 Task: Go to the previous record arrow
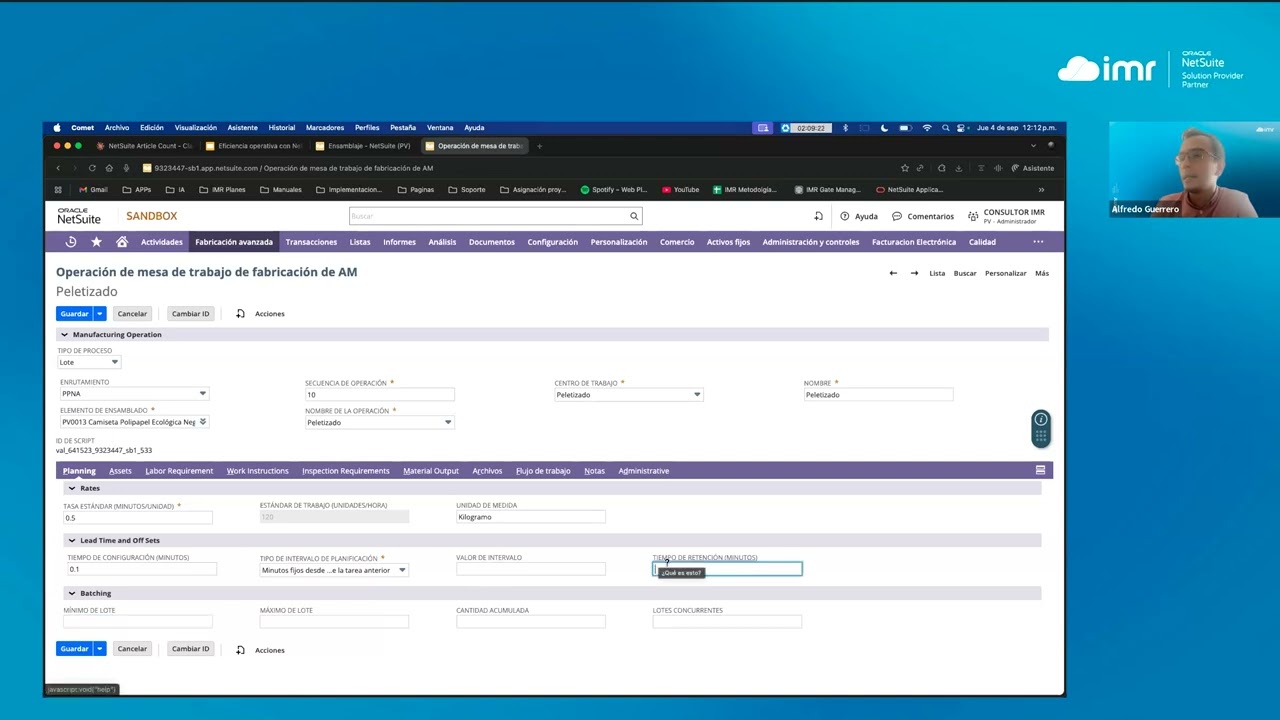pyautogui.click(x=893, y=273)
